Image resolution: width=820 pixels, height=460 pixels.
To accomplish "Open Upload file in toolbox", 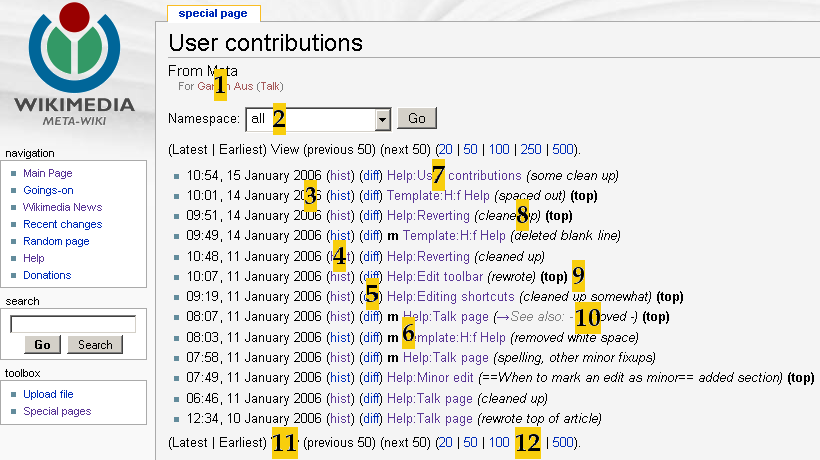I will 48,394.
